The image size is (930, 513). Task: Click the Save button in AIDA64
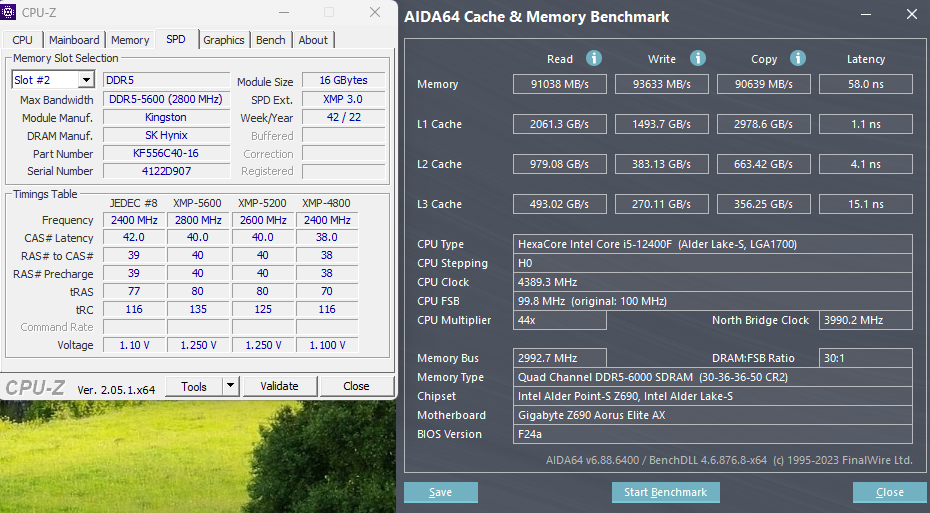pos(441,492)
